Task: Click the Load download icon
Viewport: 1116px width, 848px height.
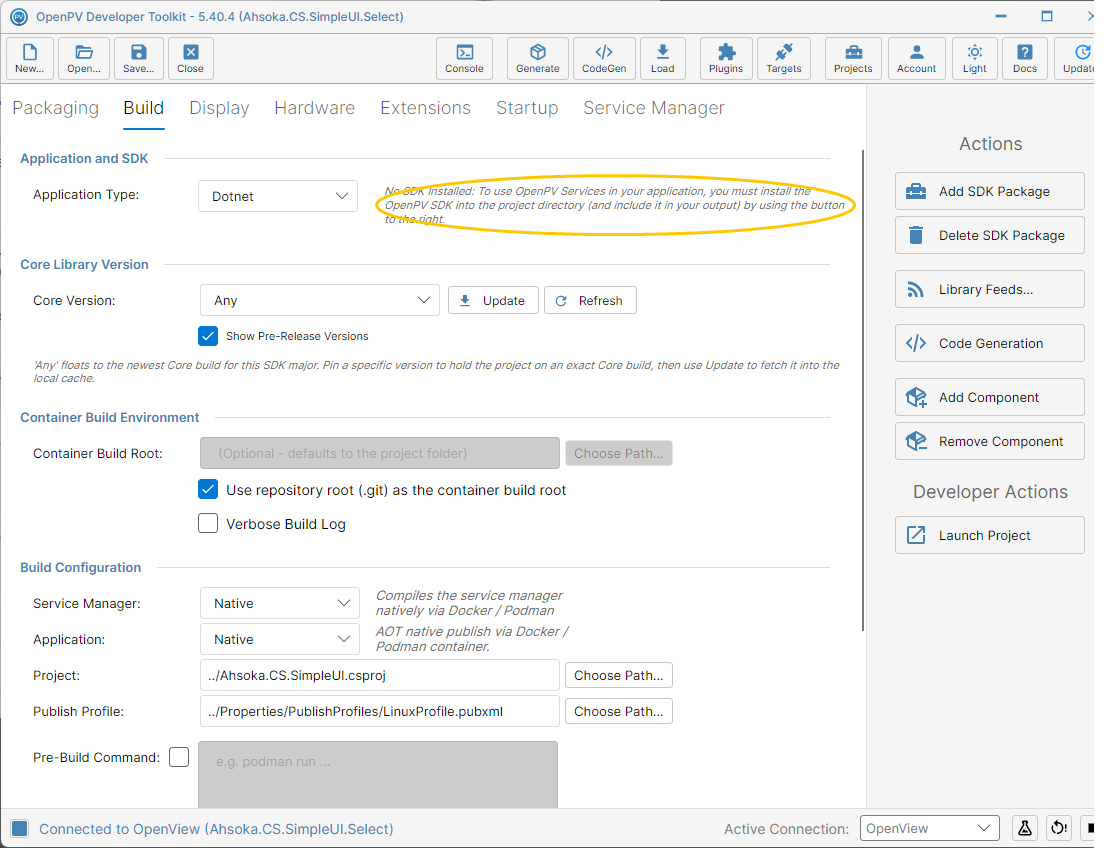Action: 662,58
